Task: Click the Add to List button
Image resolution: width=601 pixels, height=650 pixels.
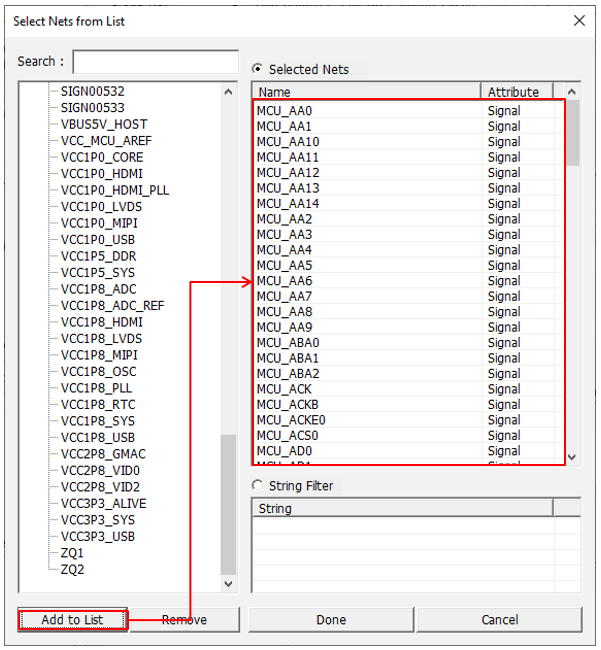Action: [72, 620]
